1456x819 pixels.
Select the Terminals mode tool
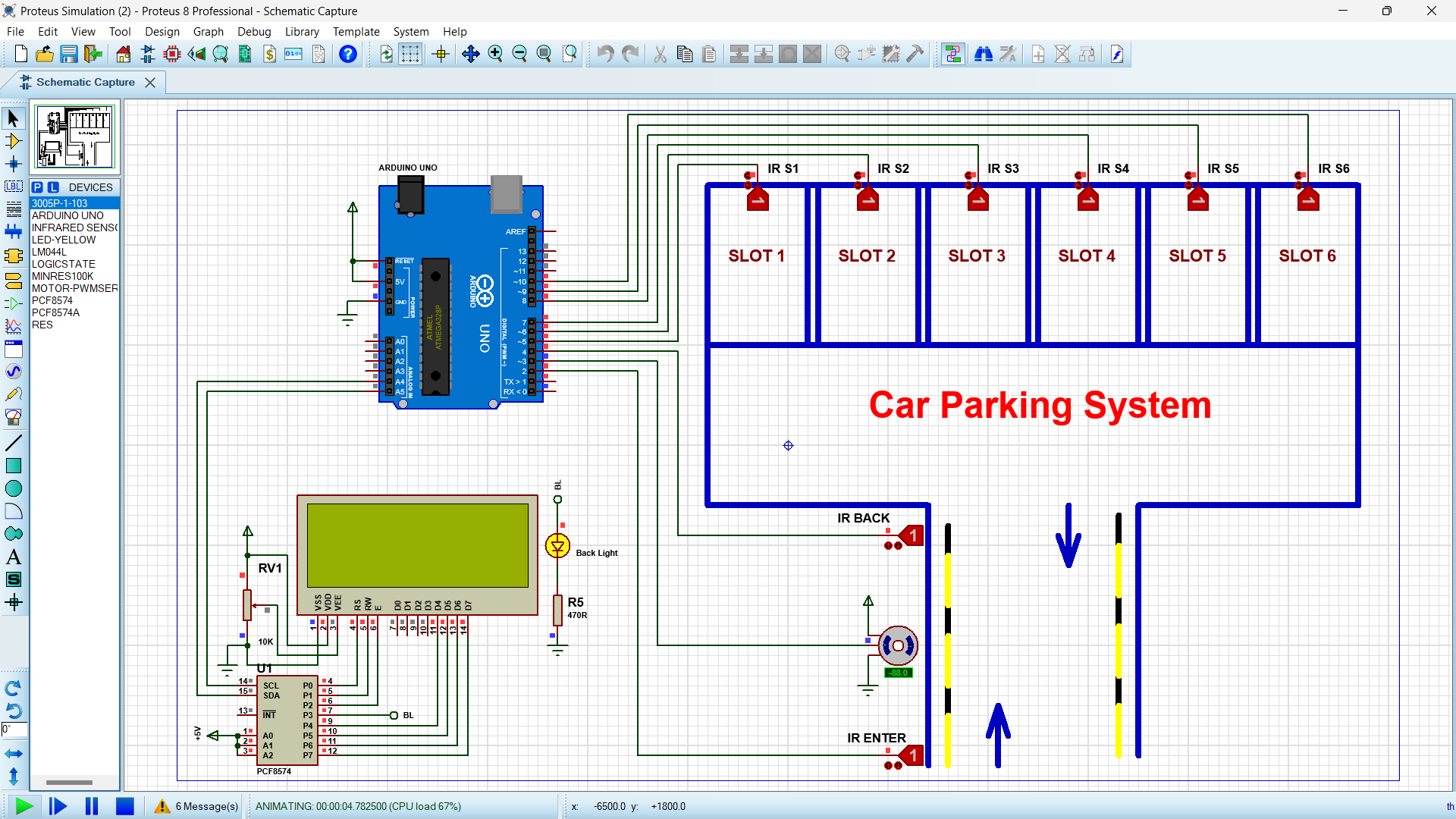[x=13, y=280]
